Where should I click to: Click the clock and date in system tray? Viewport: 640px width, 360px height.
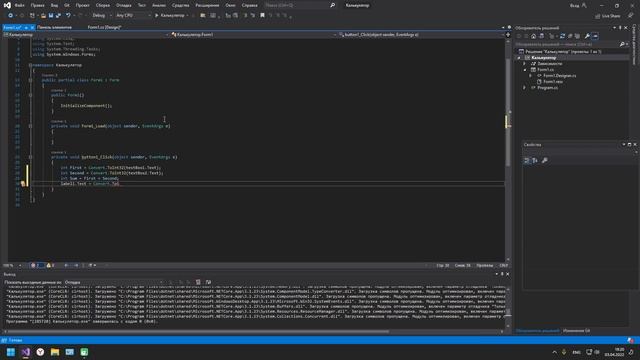[614, 352]
